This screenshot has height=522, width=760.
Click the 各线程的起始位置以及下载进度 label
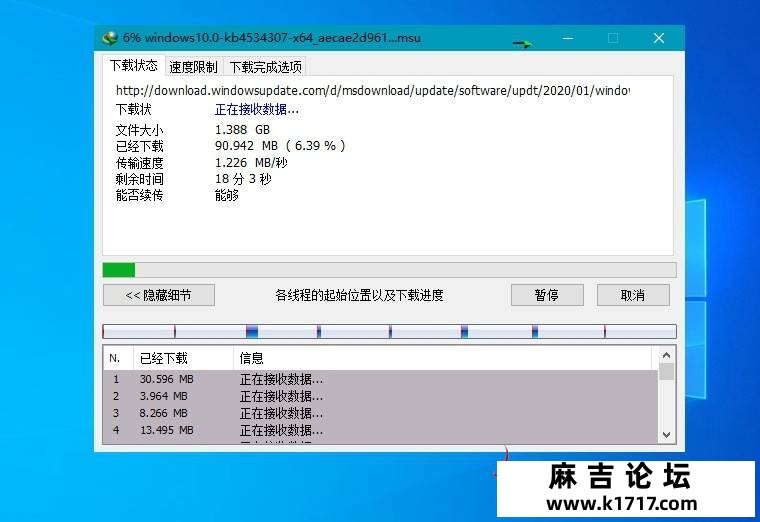point(359,295)
